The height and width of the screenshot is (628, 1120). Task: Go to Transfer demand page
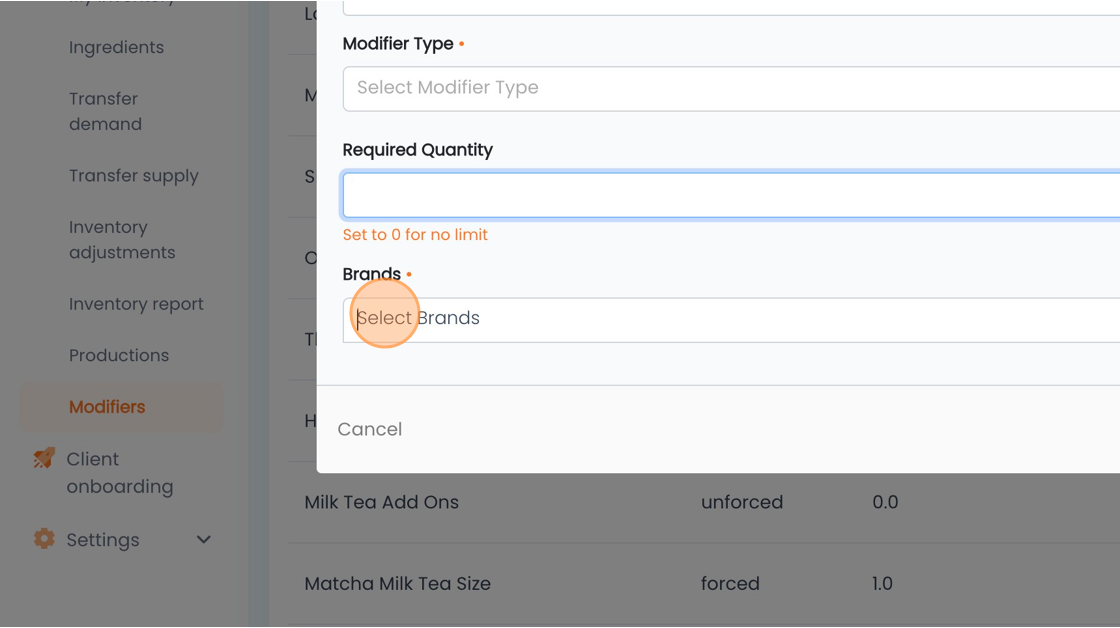click(105, 111)
